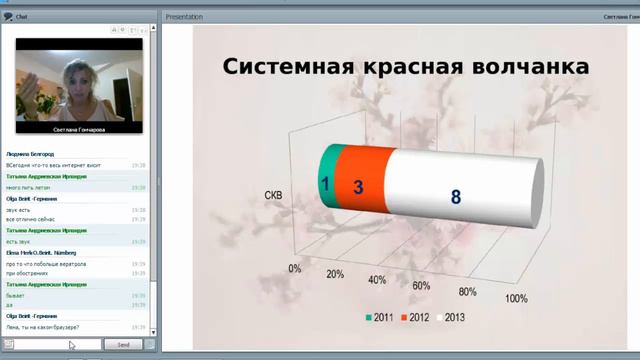
Task: Click the Send button in the chat
Action: [x=123, y=345]
